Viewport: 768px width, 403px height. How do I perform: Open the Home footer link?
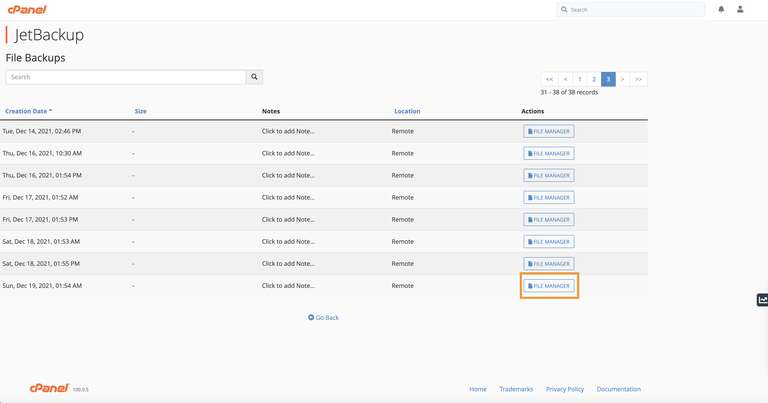coord(478,389)
